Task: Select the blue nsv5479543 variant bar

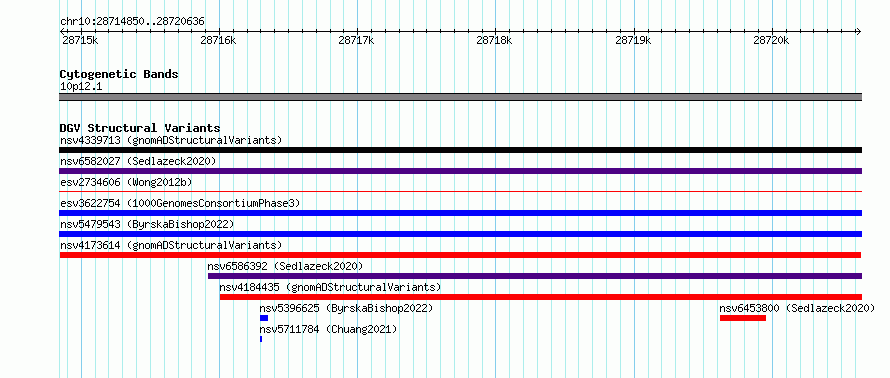Action: pos(460,234)
